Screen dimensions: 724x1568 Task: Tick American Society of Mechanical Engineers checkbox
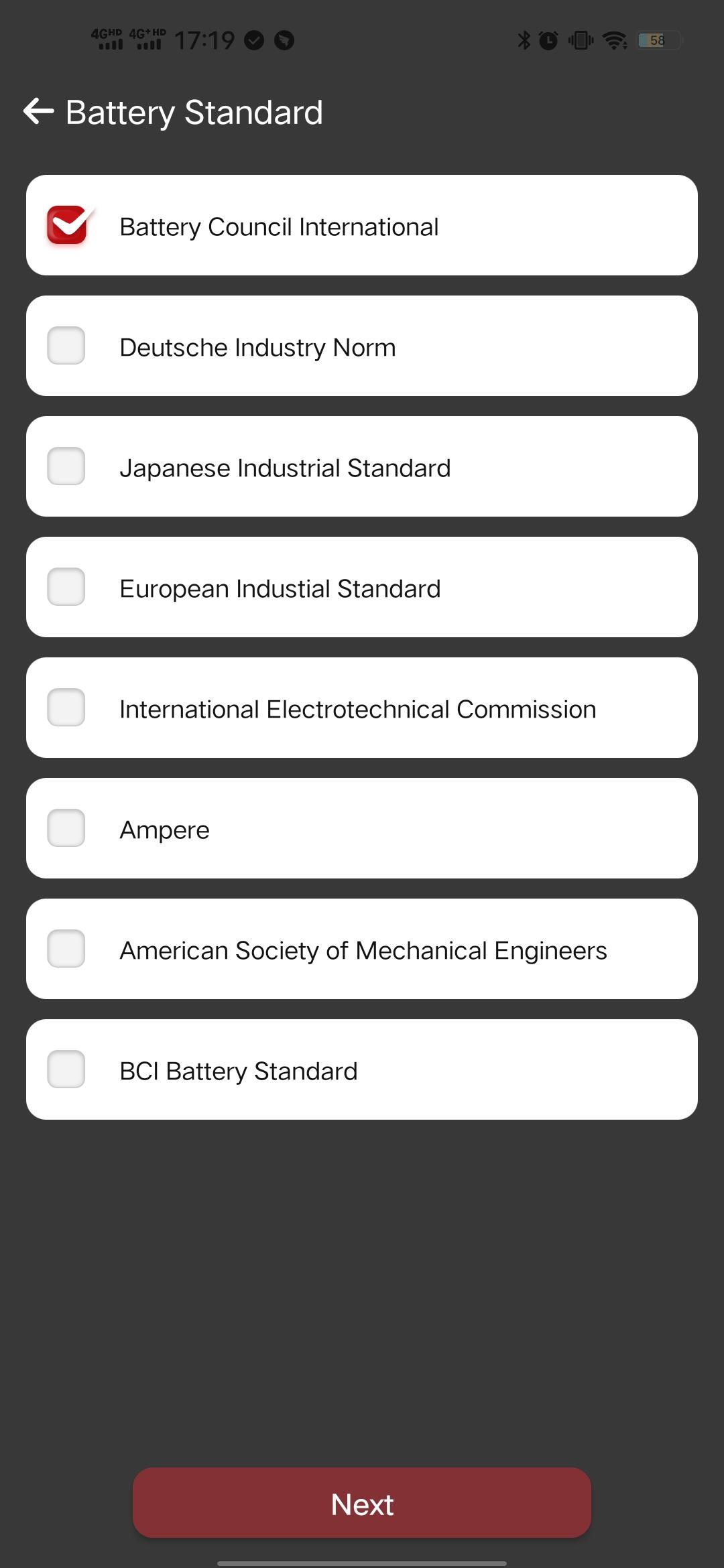click(66, 949)
